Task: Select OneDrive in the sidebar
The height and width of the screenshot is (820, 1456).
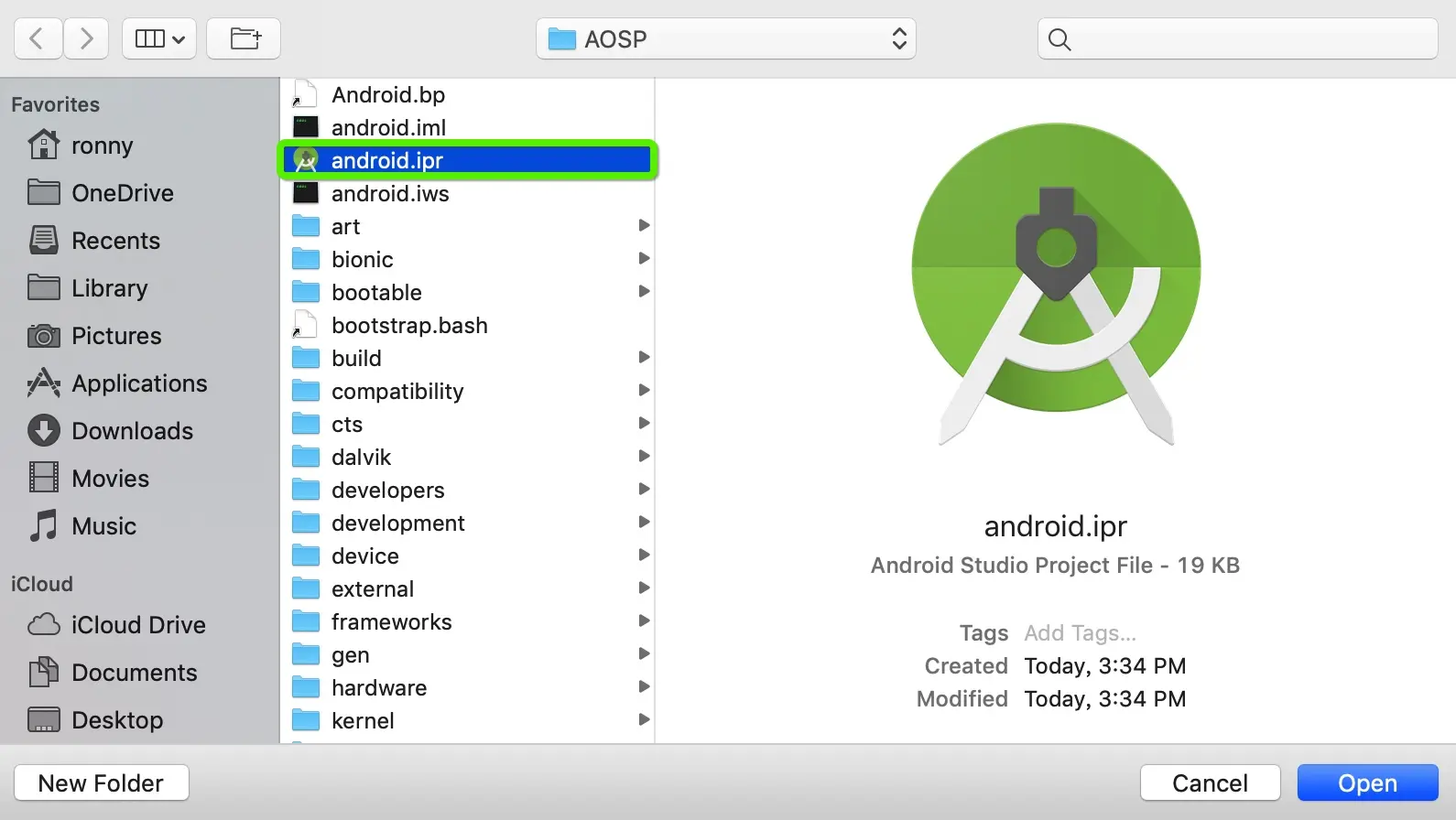Action: click(101, 193)
